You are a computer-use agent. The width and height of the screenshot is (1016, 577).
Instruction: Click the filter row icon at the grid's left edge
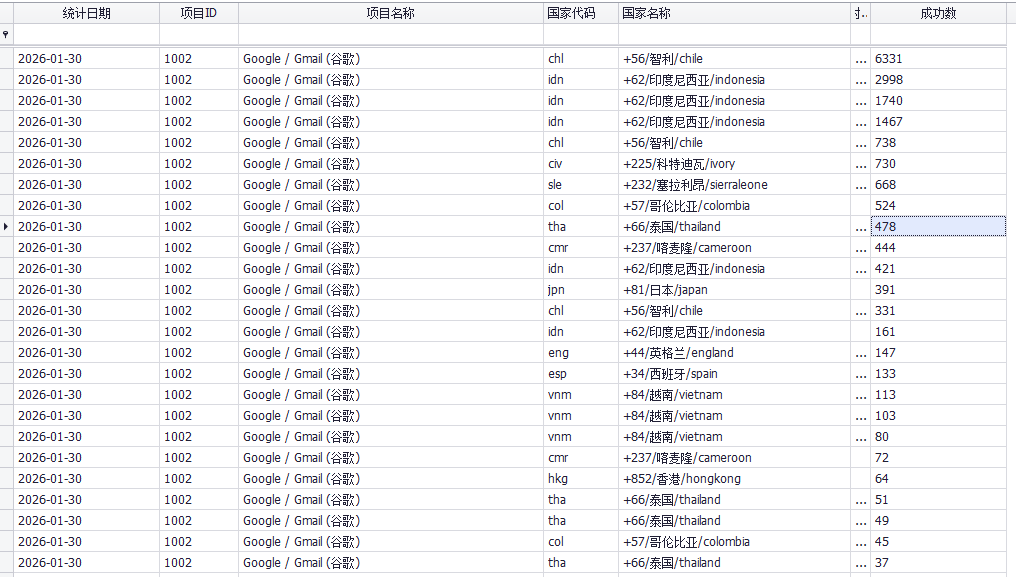coord(6,34)
